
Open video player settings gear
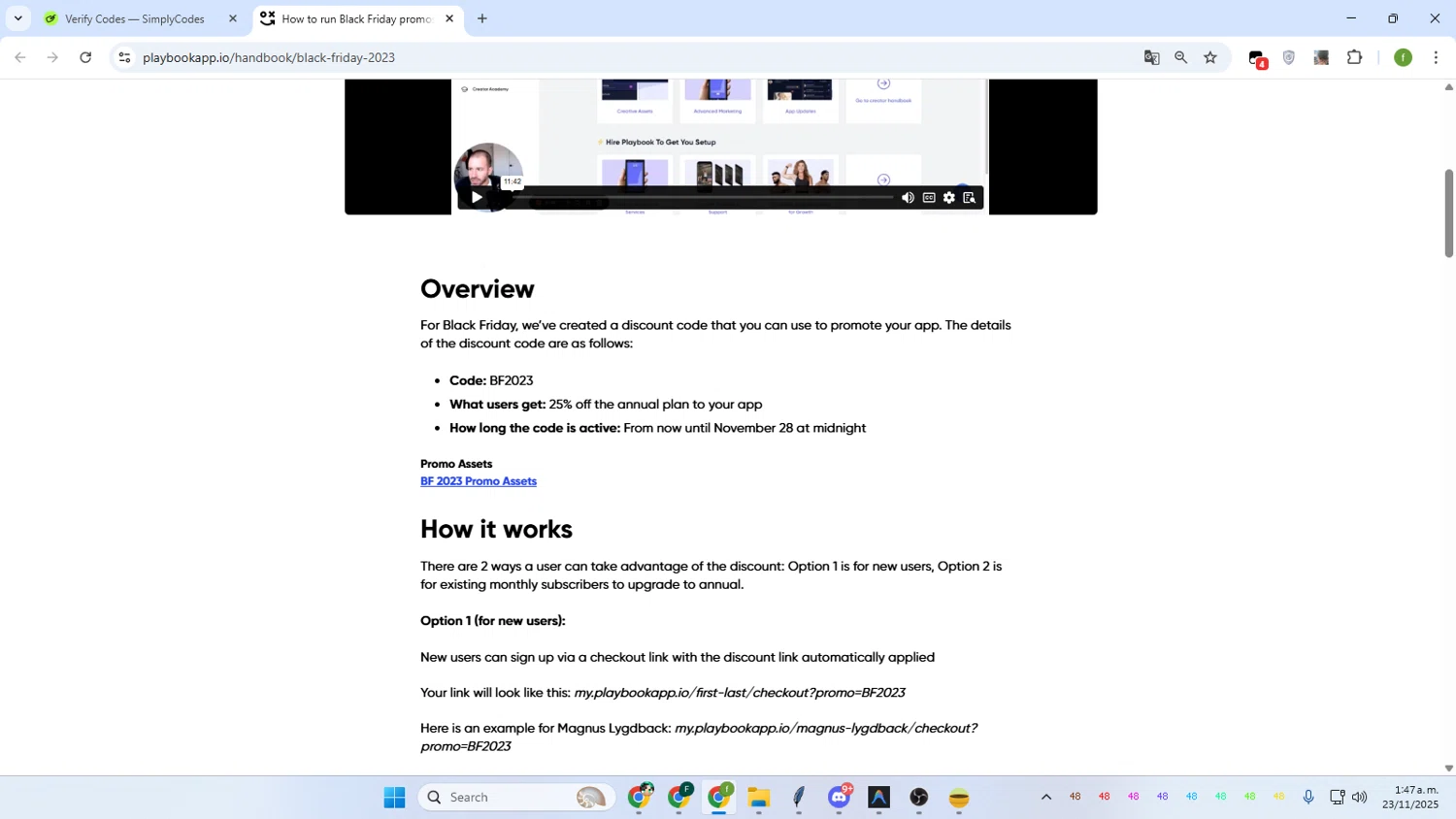[948, 197]
